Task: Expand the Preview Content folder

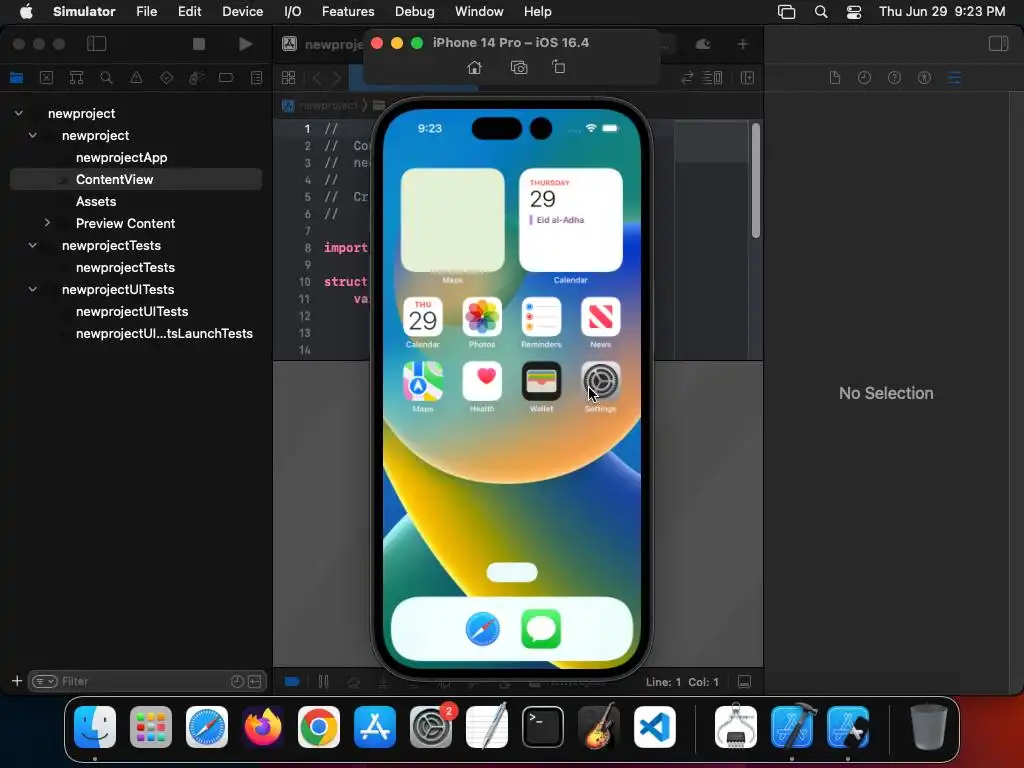Action: (x=47, y=223)
